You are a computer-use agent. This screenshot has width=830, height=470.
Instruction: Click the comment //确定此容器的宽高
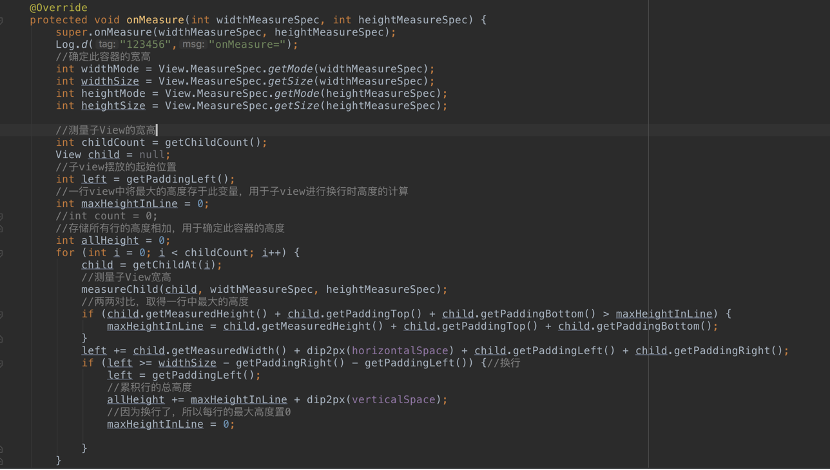103,57
